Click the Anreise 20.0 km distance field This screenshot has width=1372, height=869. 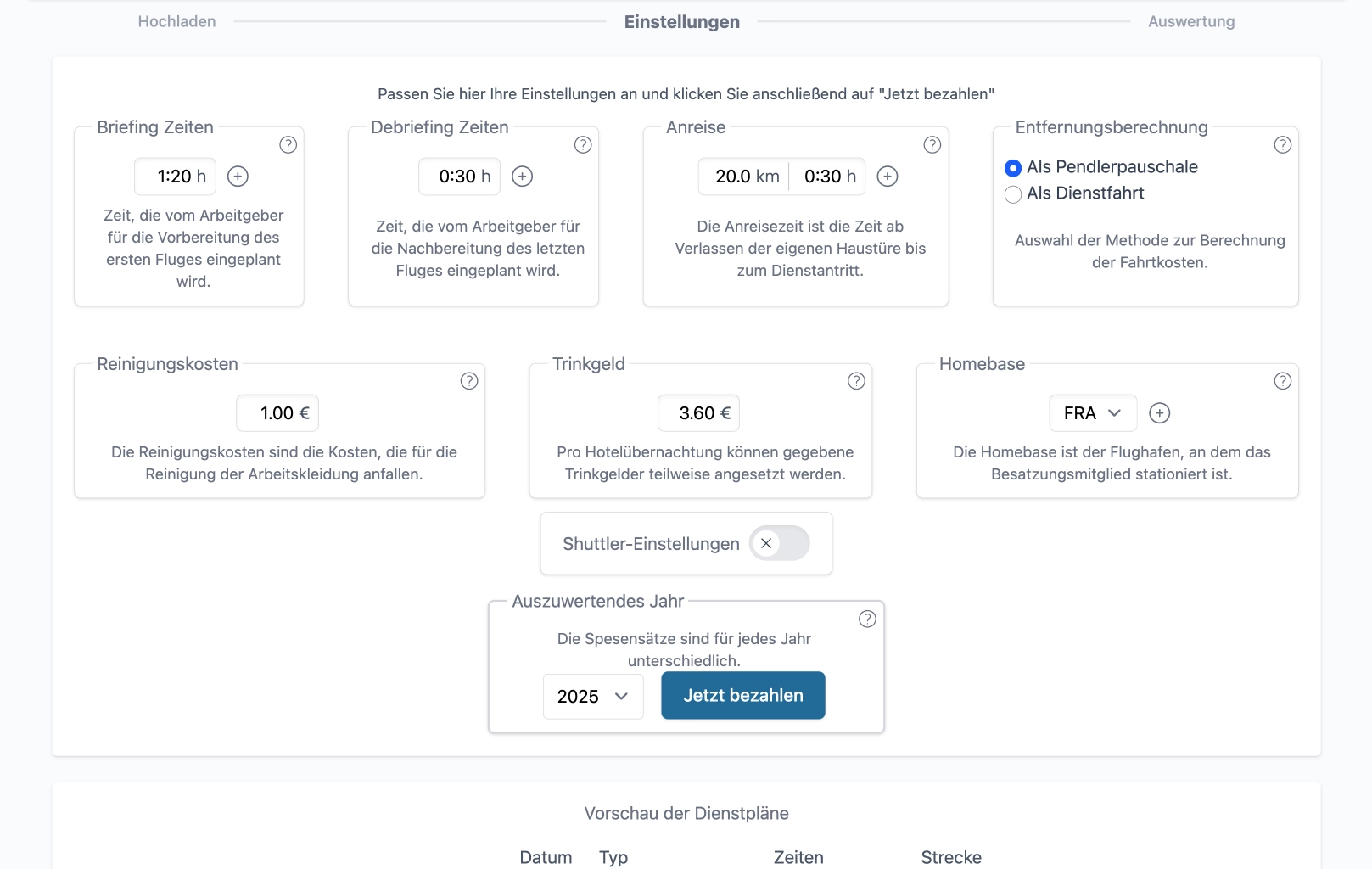coord(744,177)
